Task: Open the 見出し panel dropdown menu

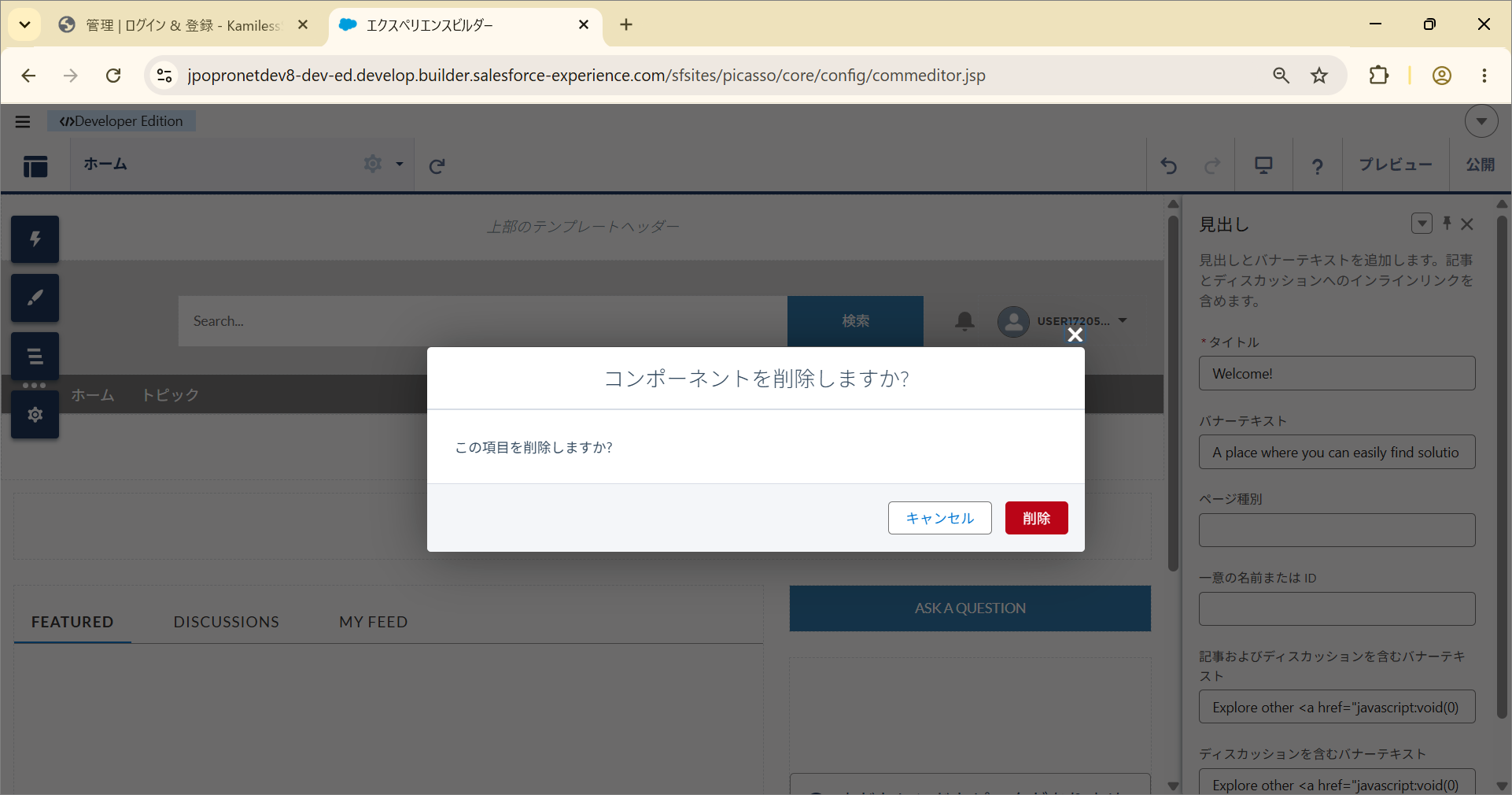Action: pos(1422,224)
